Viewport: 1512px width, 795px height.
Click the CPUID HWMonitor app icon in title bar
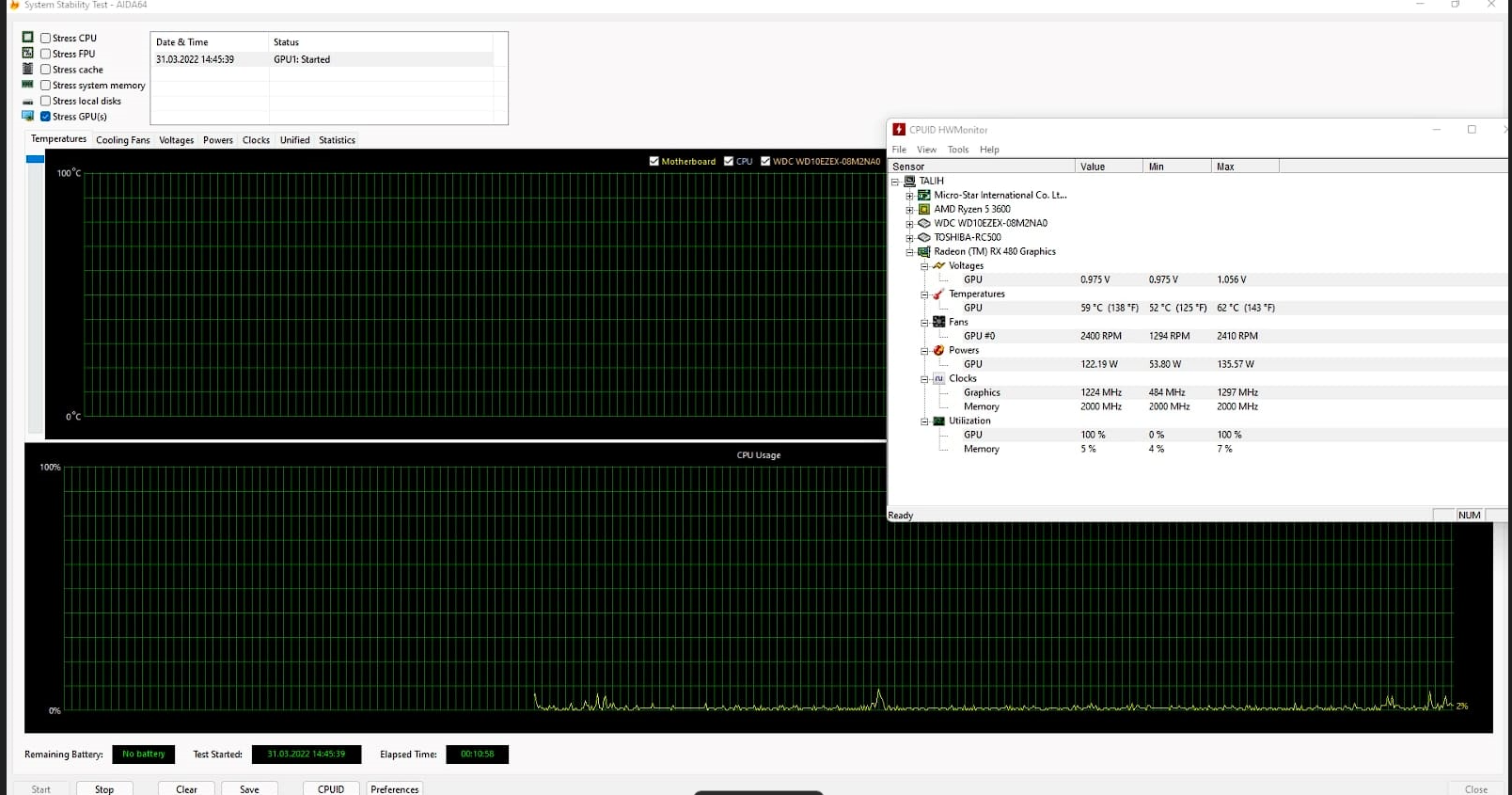click(x=899, y=130)
